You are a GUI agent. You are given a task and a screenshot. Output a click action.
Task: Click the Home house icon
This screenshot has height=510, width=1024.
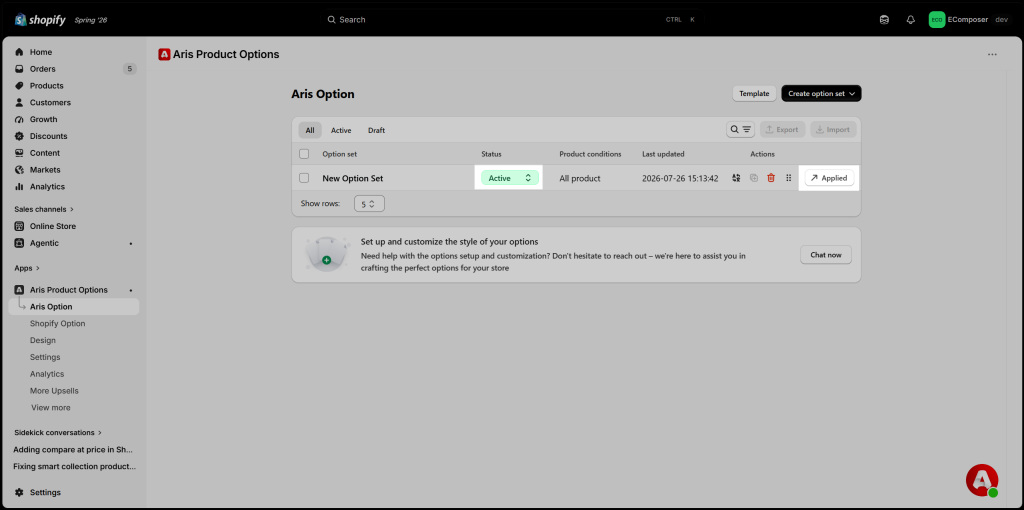[19, 52]
